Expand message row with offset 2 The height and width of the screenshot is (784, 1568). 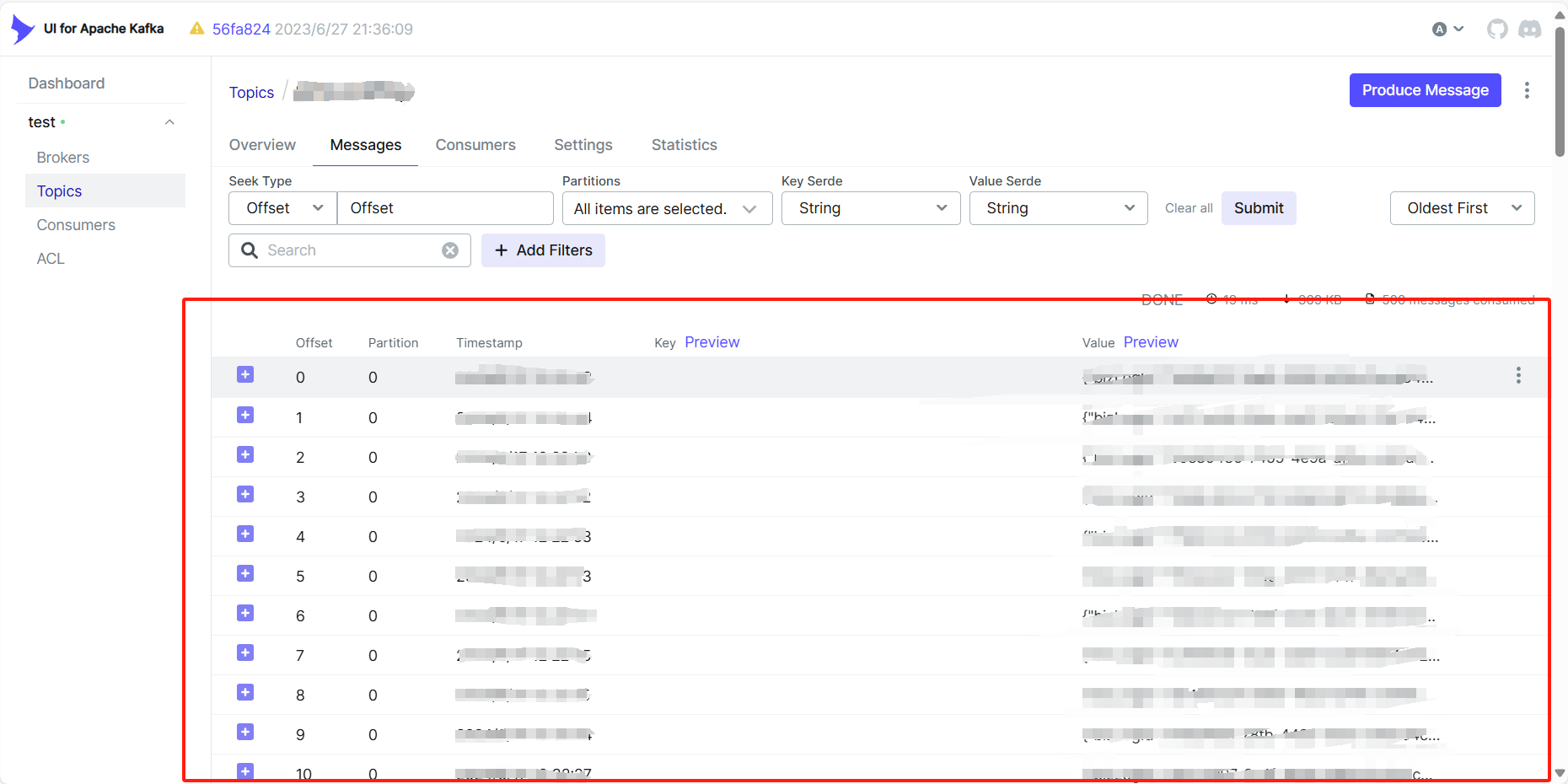pyautogui.click(x=245, y=454)
